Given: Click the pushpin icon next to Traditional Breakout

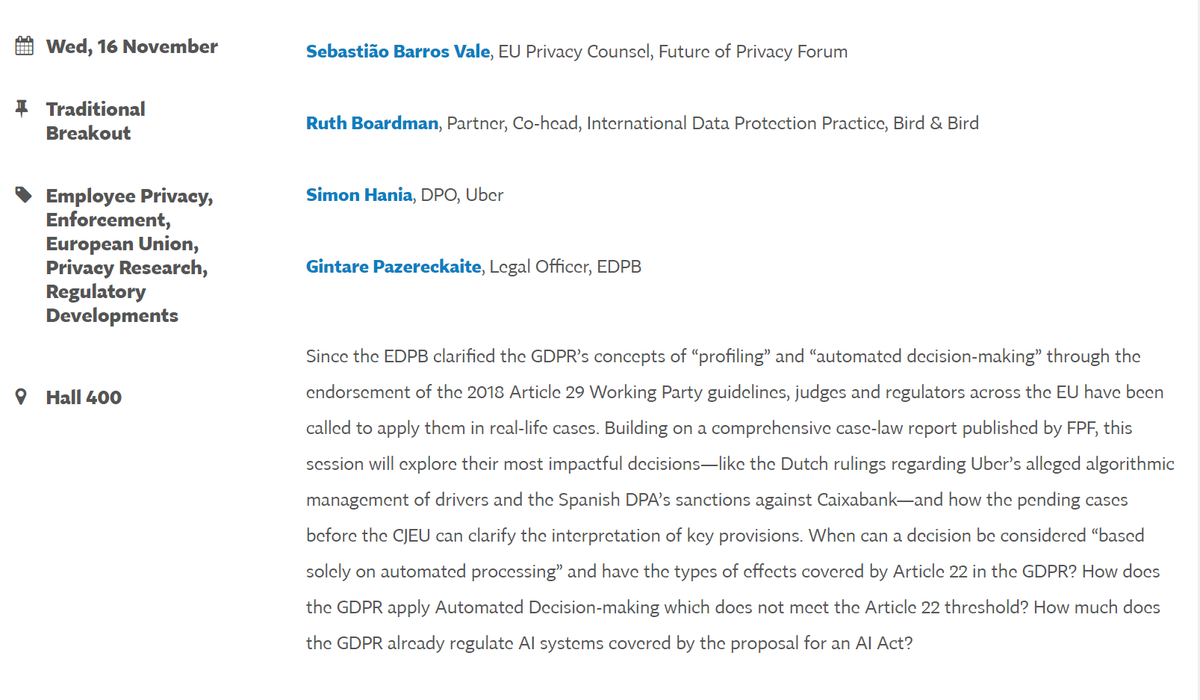Looking at the screenshot, I should click(22, 108).
